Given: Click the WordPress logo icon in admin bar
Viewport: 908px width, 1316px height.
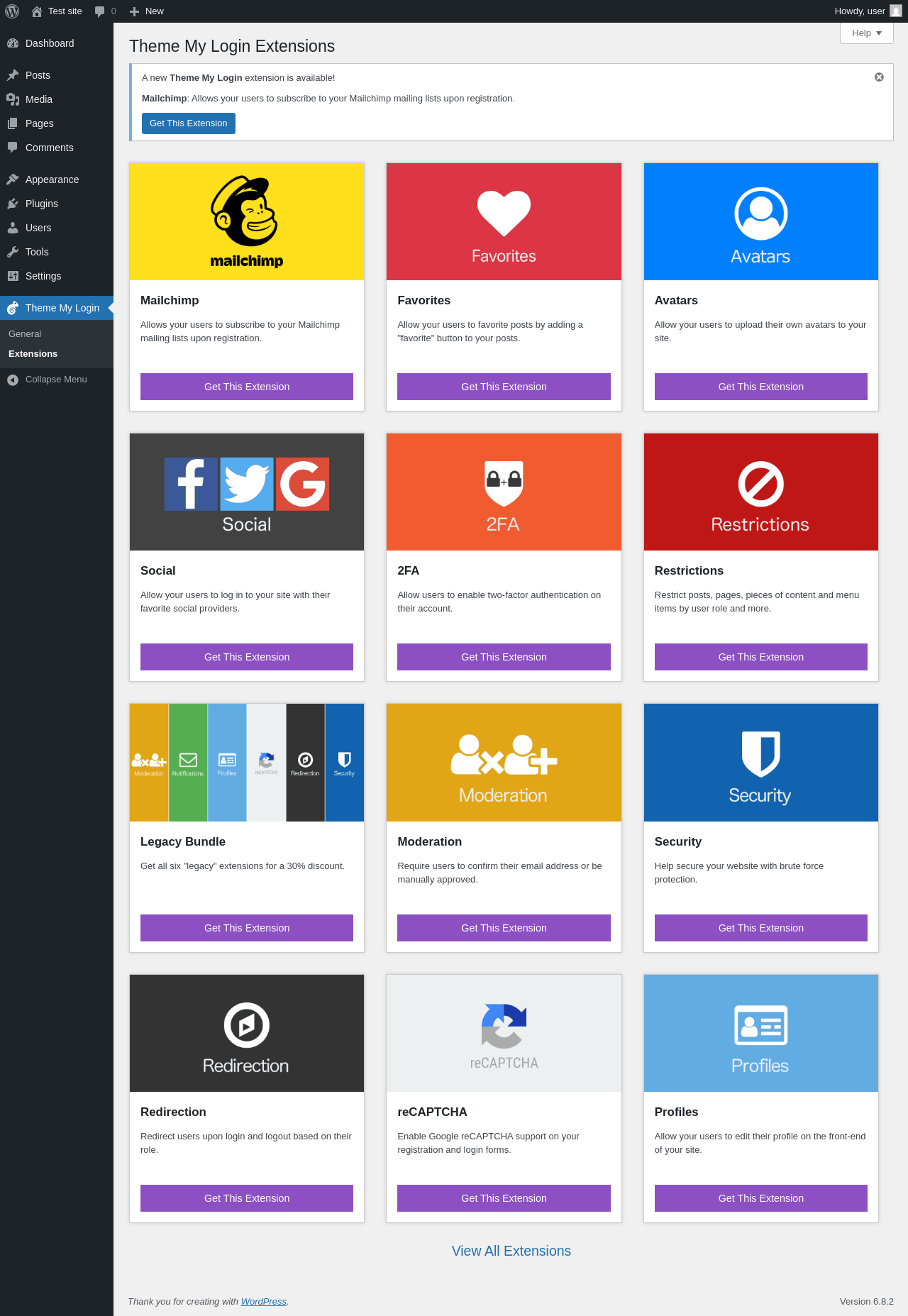Looking at the screenshot, I should point(12,11).
